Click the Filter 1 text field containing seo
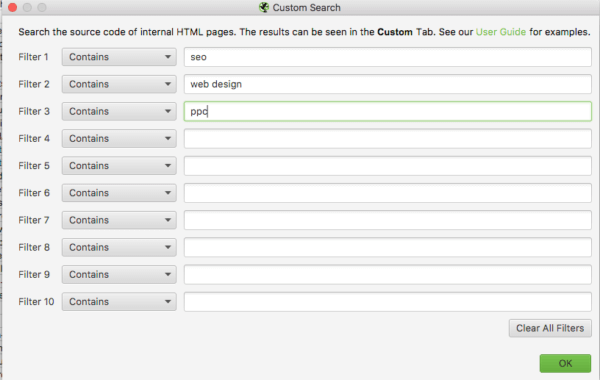600x380 pixels. click(x=388, y=57)
